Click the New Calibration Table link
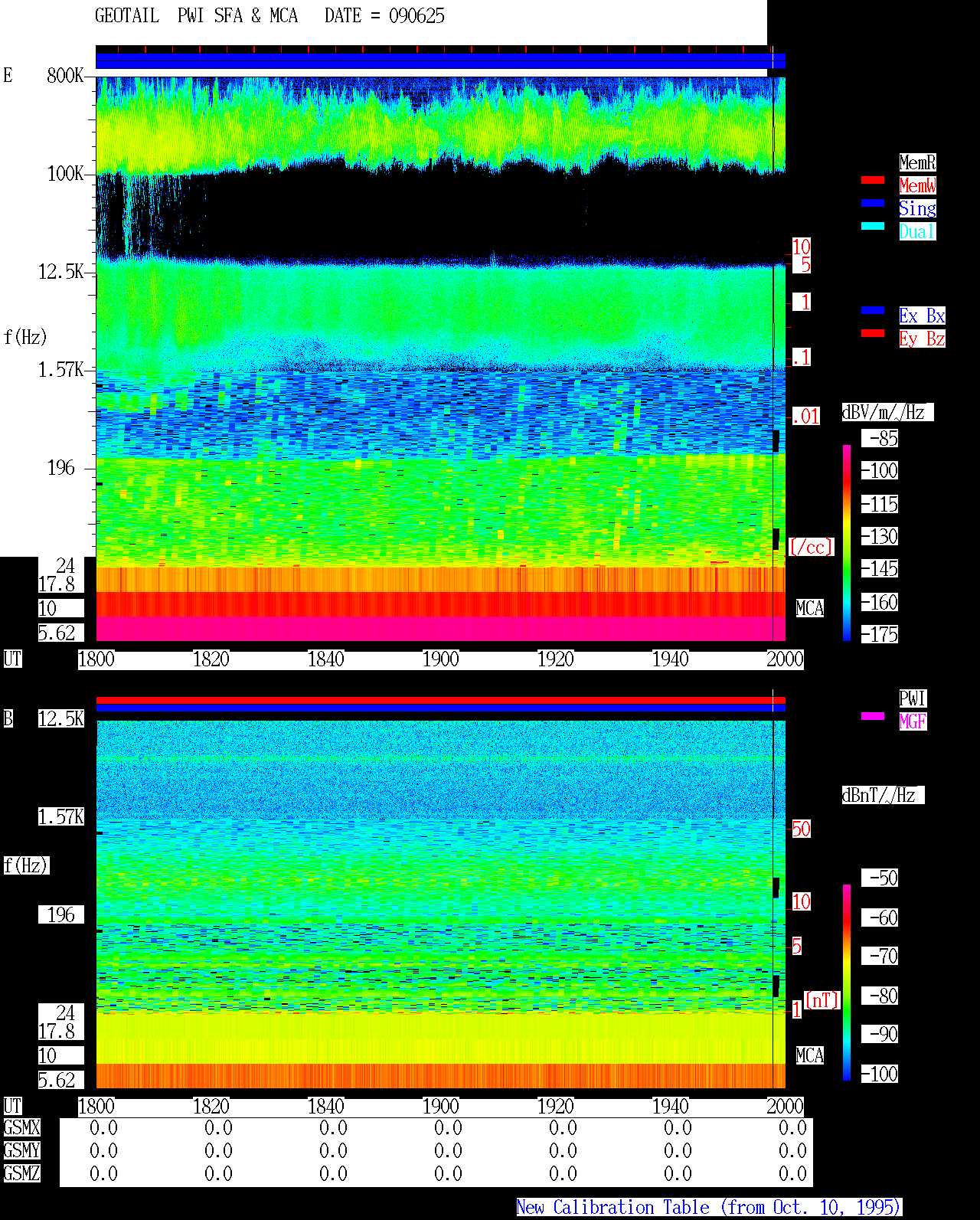 (709, 1207)
